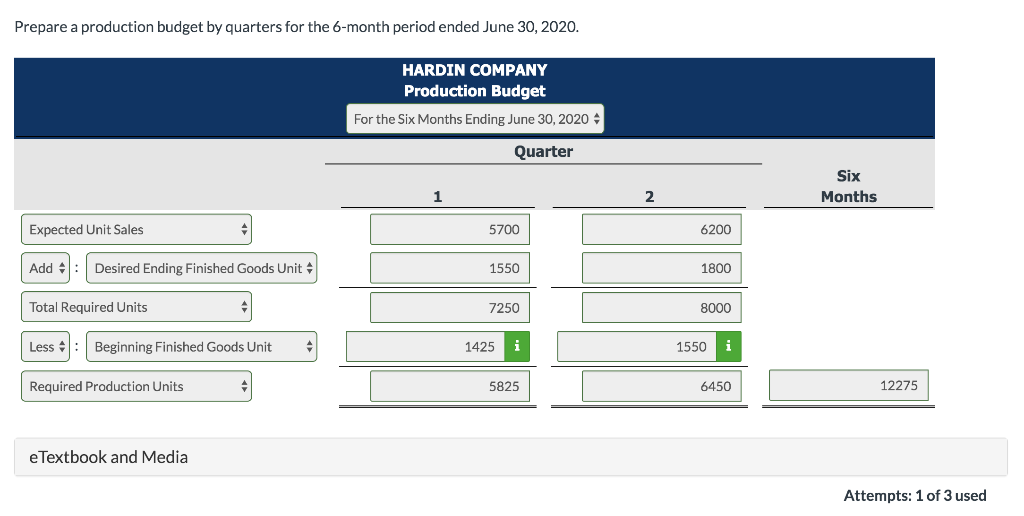Click the Six Months total field 12275
Screen dimensions: 1024x516
tap(848, 385)
